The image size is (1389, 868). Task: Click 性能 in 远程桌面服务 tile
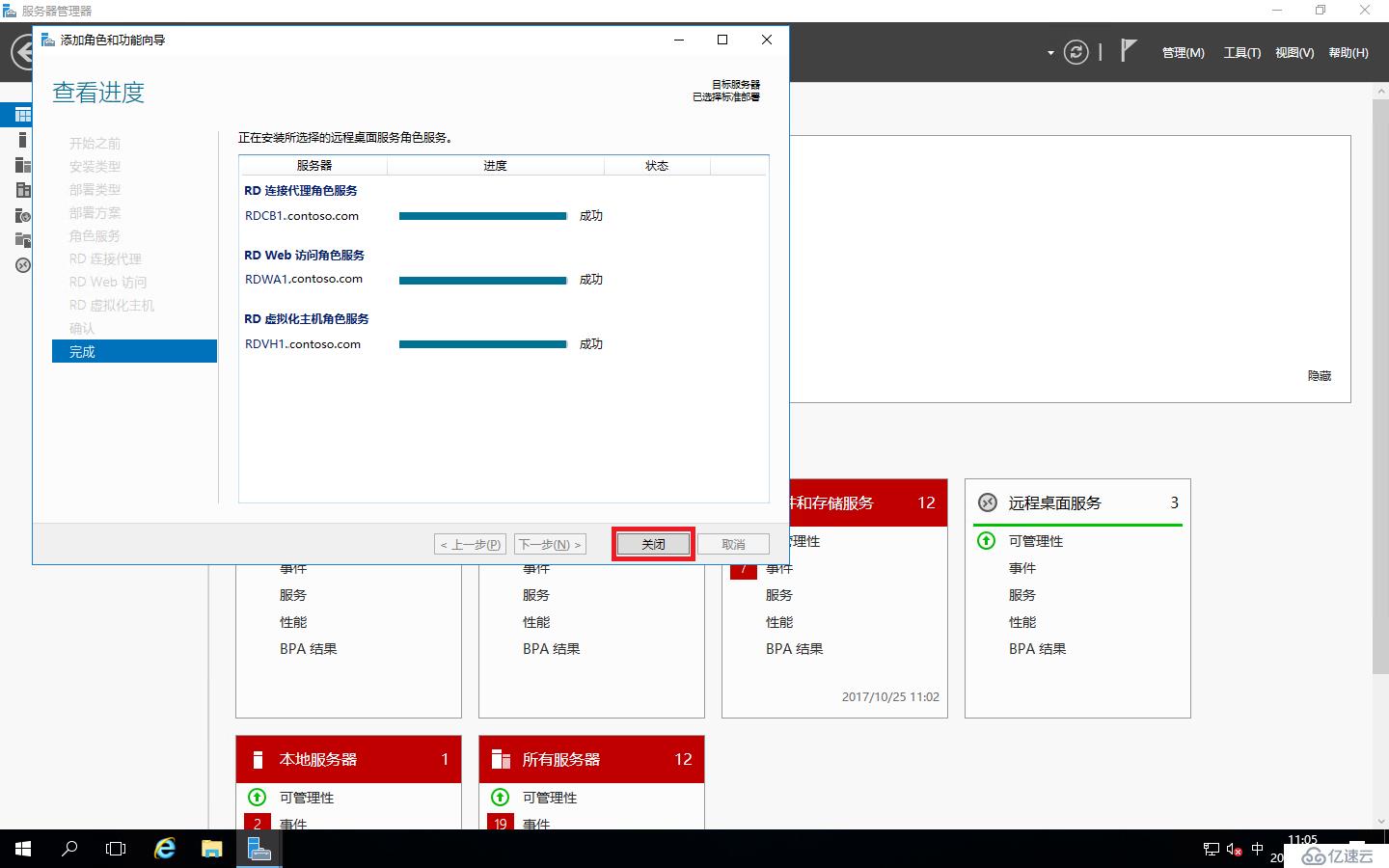[1021, 622]
